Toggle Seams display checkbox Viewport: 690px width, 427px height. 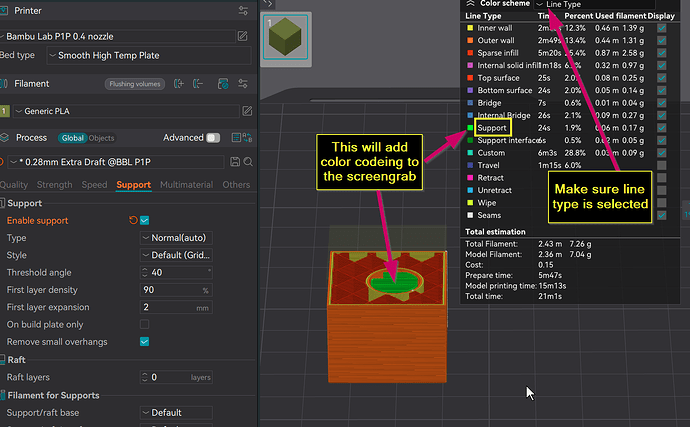coord(661,215)
